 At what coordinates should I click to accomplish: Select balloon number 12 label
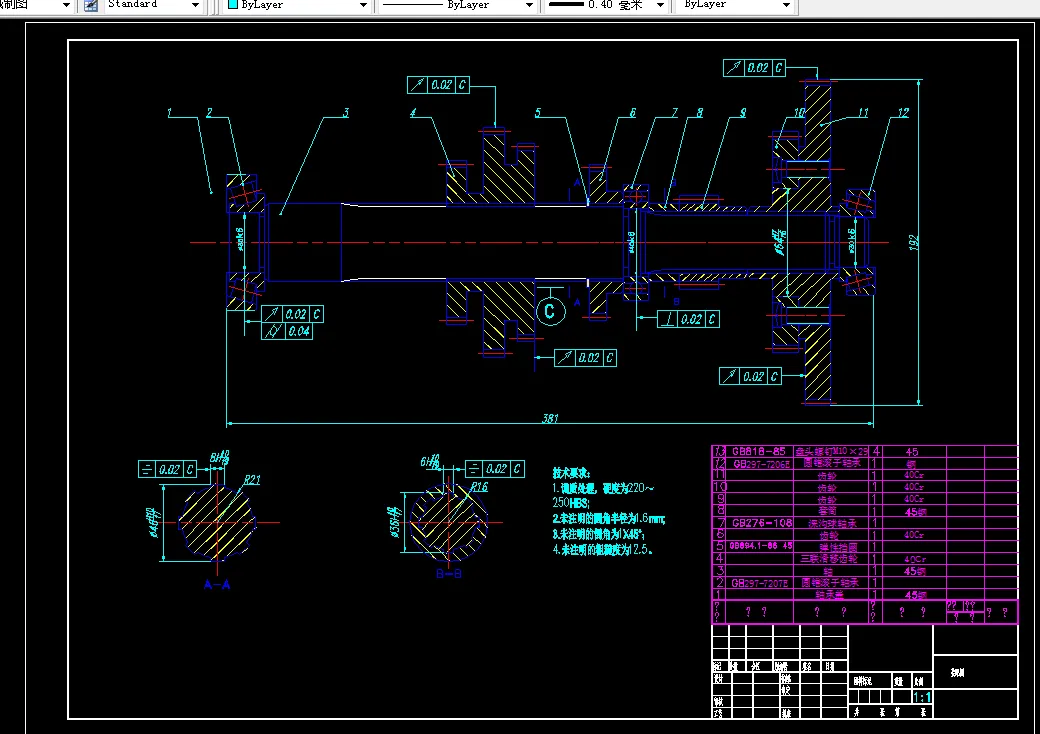903,113
